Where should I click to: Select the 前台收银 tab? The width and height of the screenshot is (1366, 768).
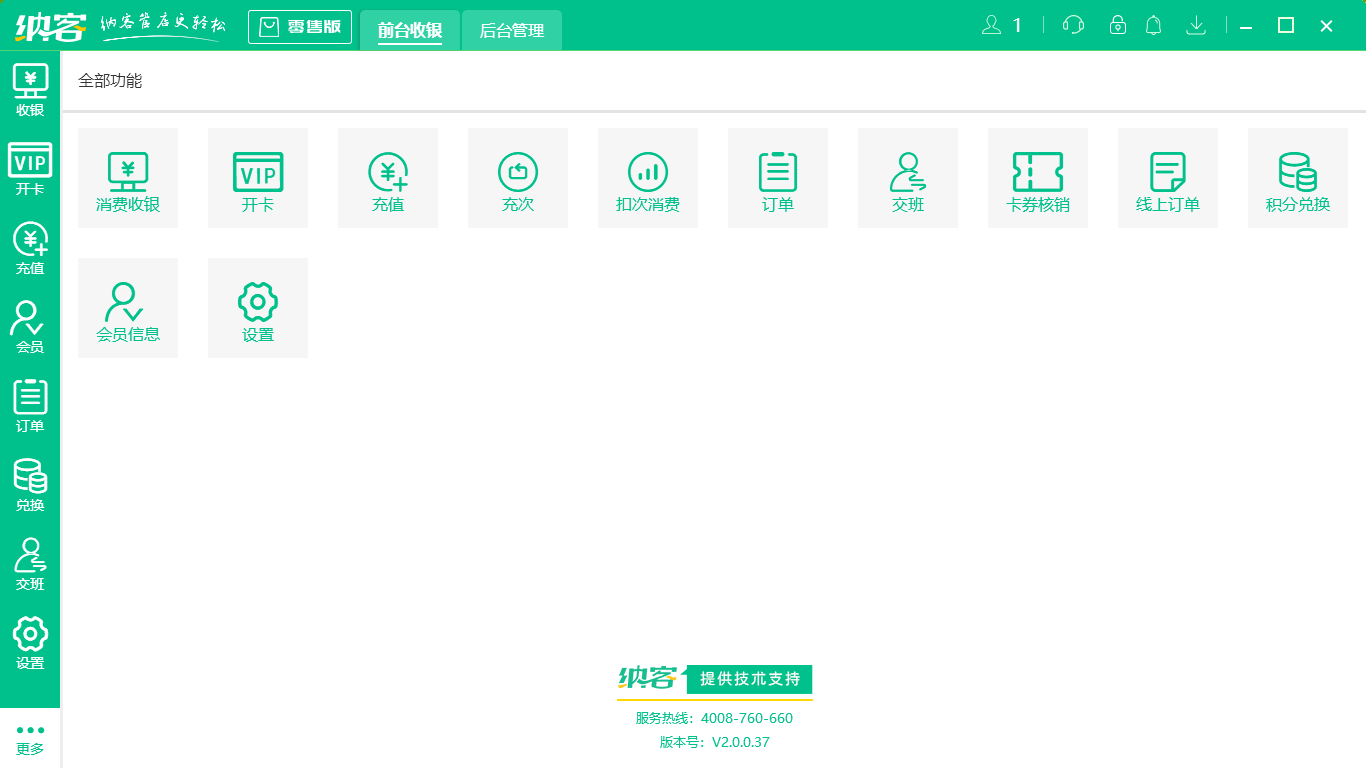pyautogui.click(x=410, y=30)
